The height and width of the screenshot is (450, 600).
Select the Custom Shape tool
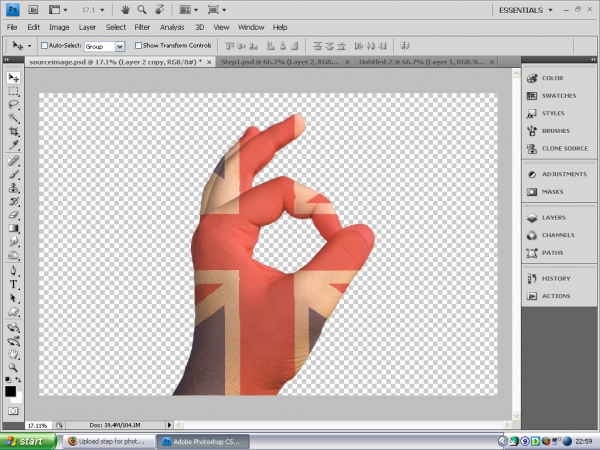[13, 311]
